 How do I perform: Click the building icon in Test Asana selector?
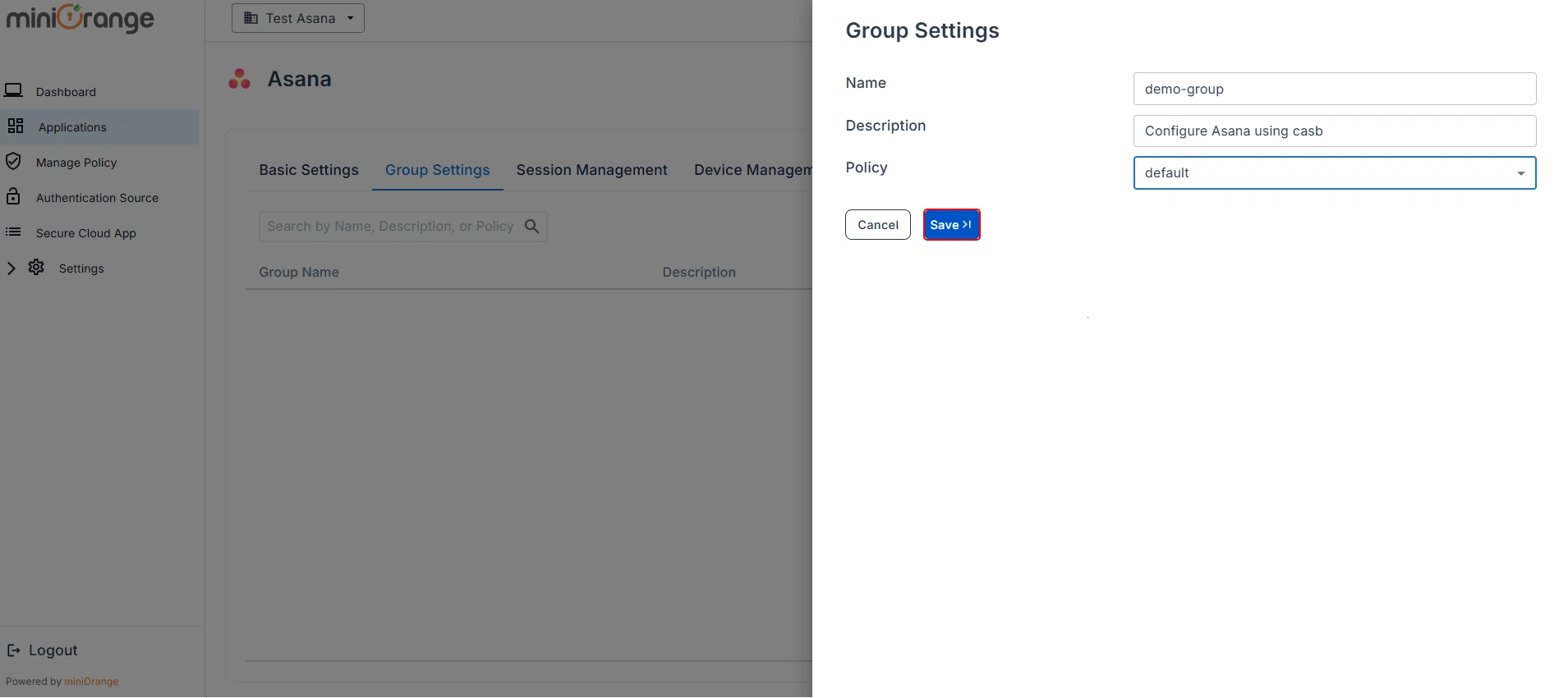point(251,18)
